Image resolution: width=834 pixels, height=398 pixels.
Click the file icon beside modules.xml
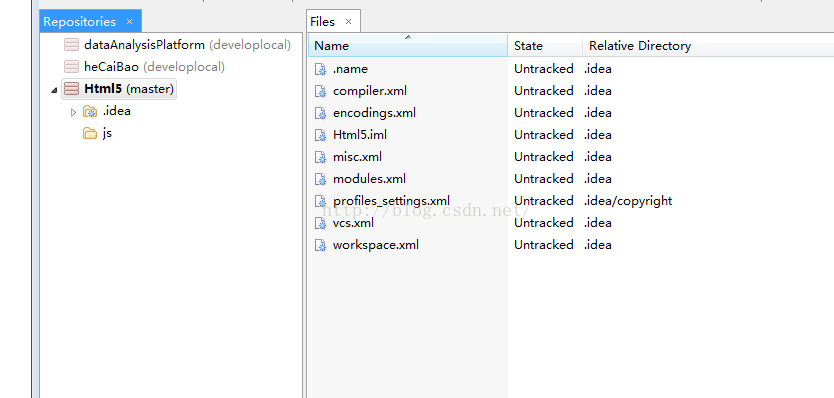[x=320, y=179]
